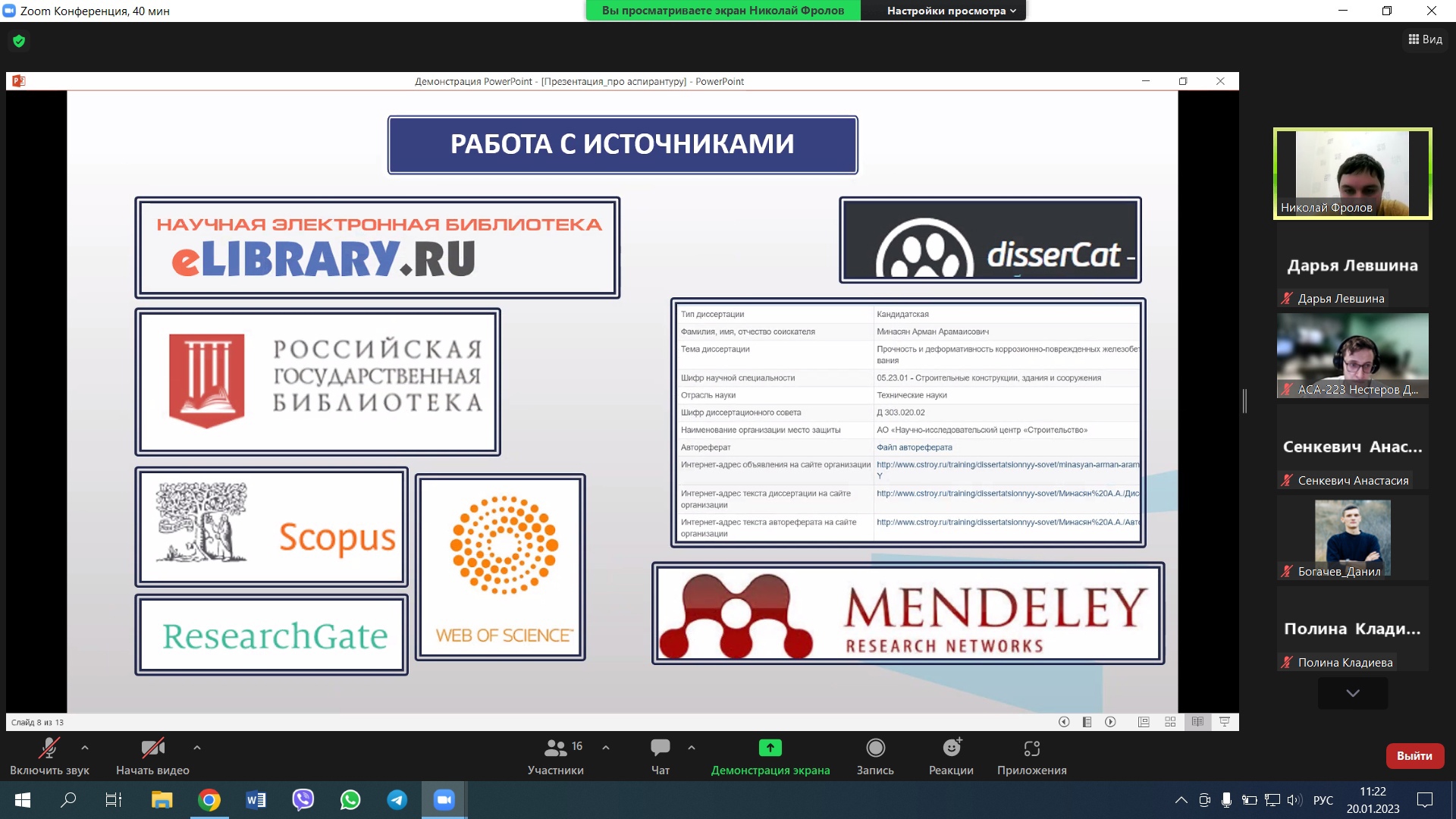This screenshot has width=1456, height=819.
Task: Select Николай Фролов video thumbnail
Action: pos(1353,174)
